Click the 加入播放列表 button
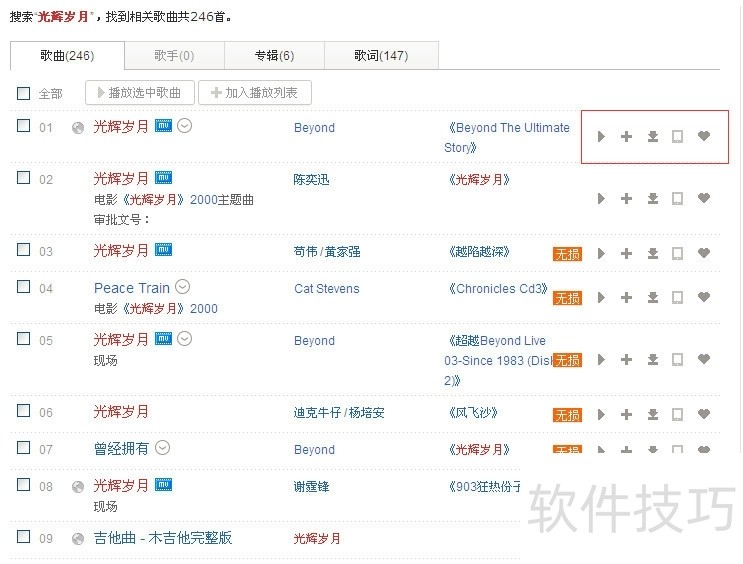This screenshot has width=743, height=564. click(x=255, y=92)
